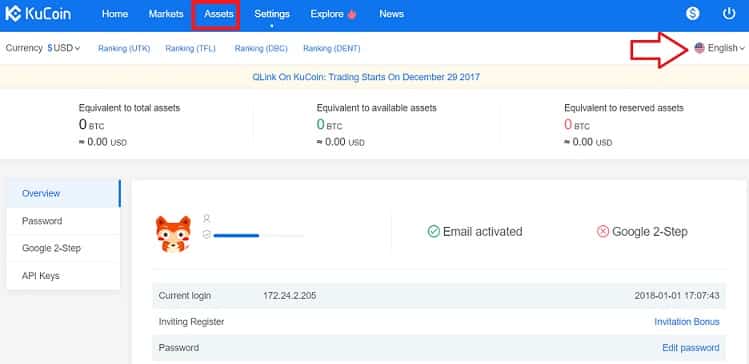
Task: Click the Currency label
Action: tap(24, 48)
